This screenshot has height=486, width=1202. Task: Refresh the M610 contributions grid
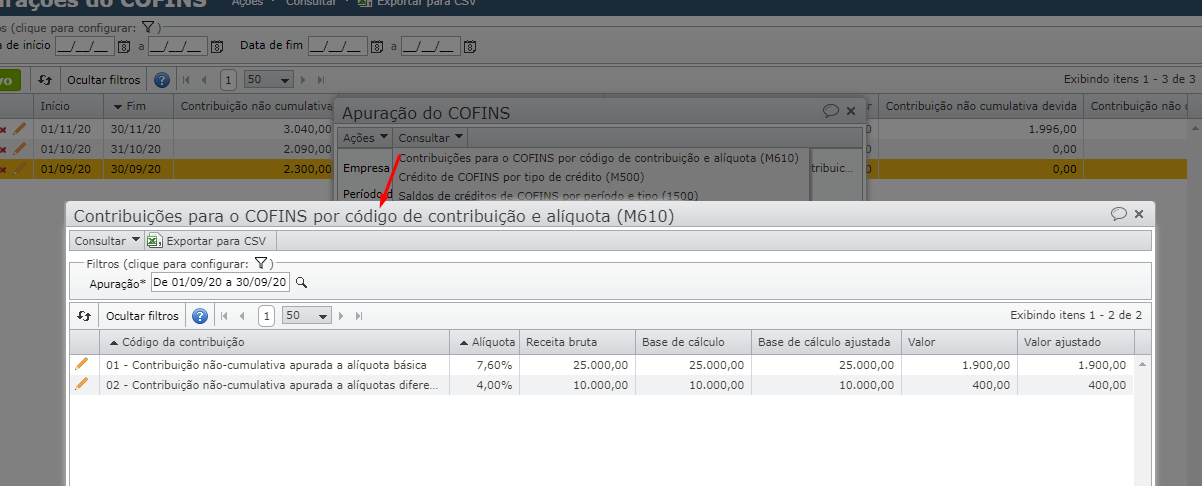pyautogui.click(x=84, y=316)
